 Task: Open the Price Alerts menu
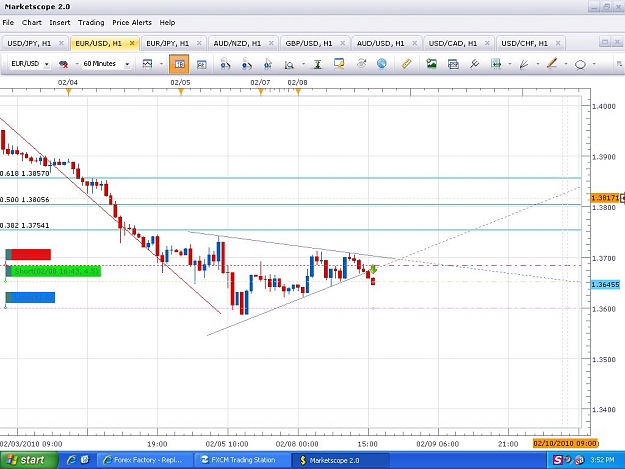tap(132, 23)
